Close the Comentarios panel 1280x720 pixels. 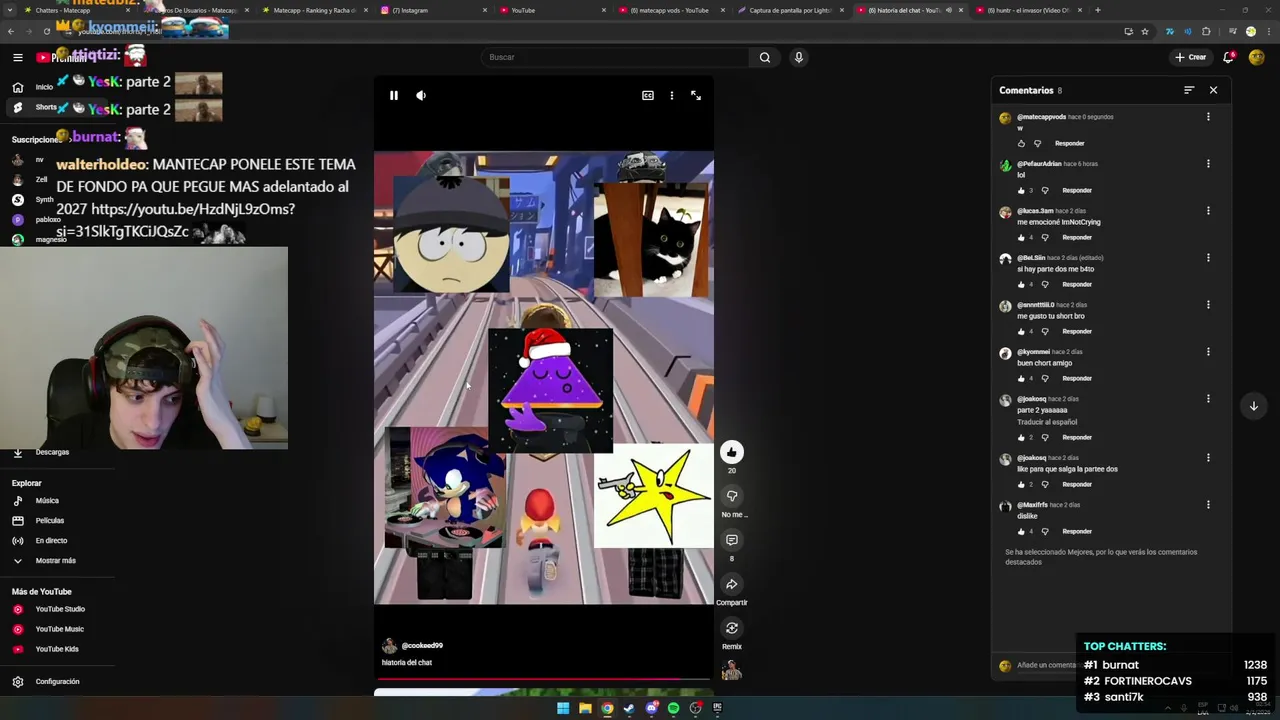tap(1213, 90)
